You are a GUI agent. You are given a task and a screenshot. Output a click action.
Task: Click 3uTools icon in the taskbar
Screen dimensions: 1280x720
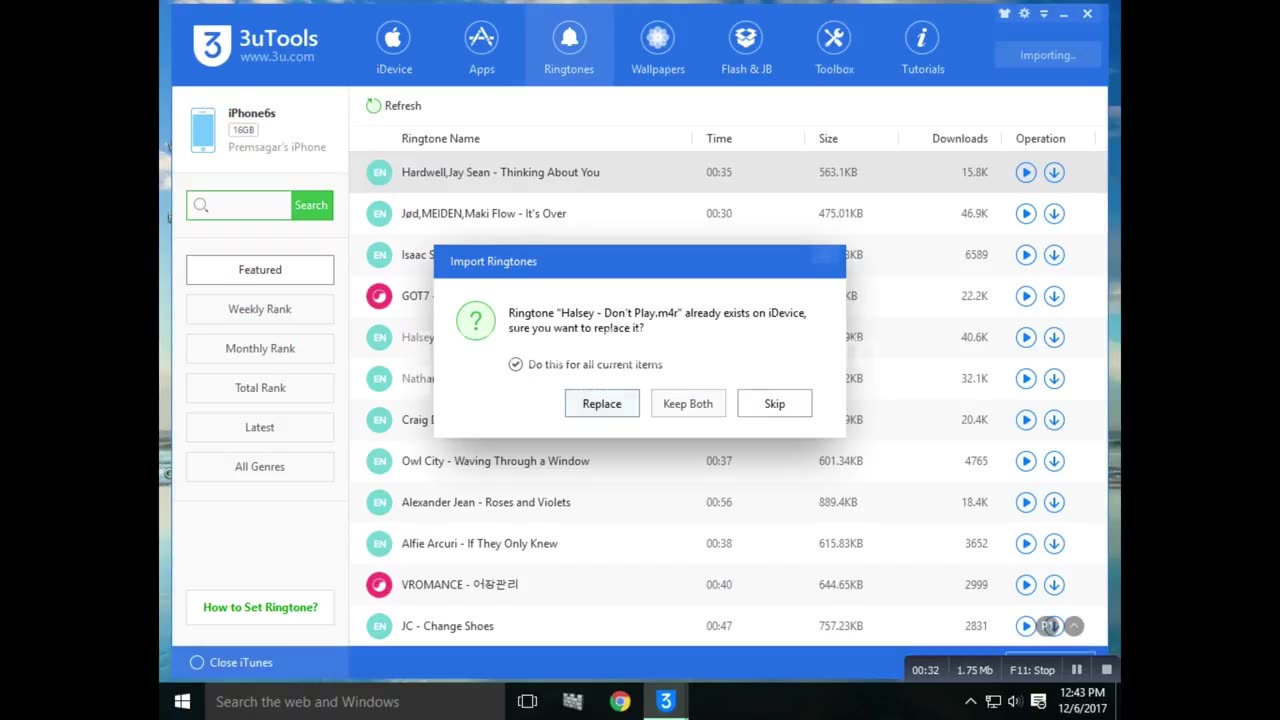pos(665,702)
